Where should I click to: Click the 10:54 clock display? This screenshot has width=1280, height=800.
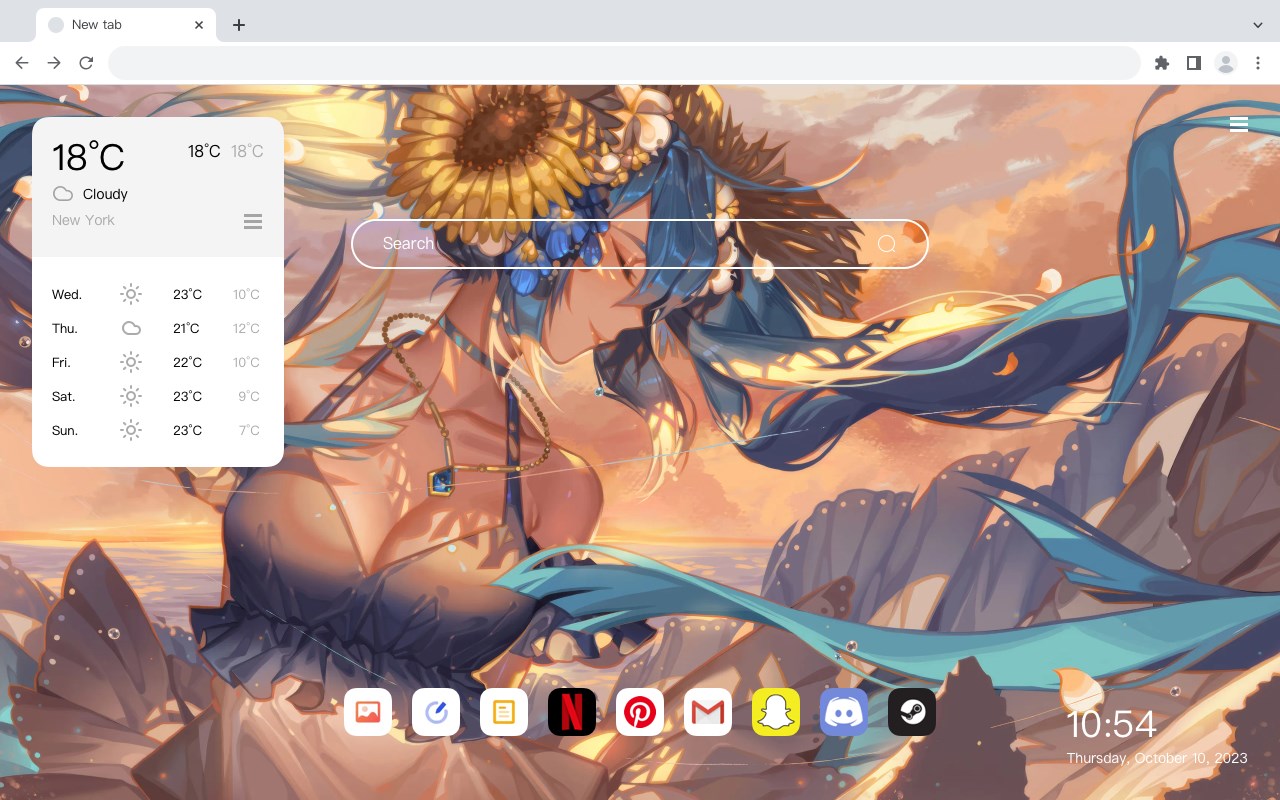(1111, 724)
